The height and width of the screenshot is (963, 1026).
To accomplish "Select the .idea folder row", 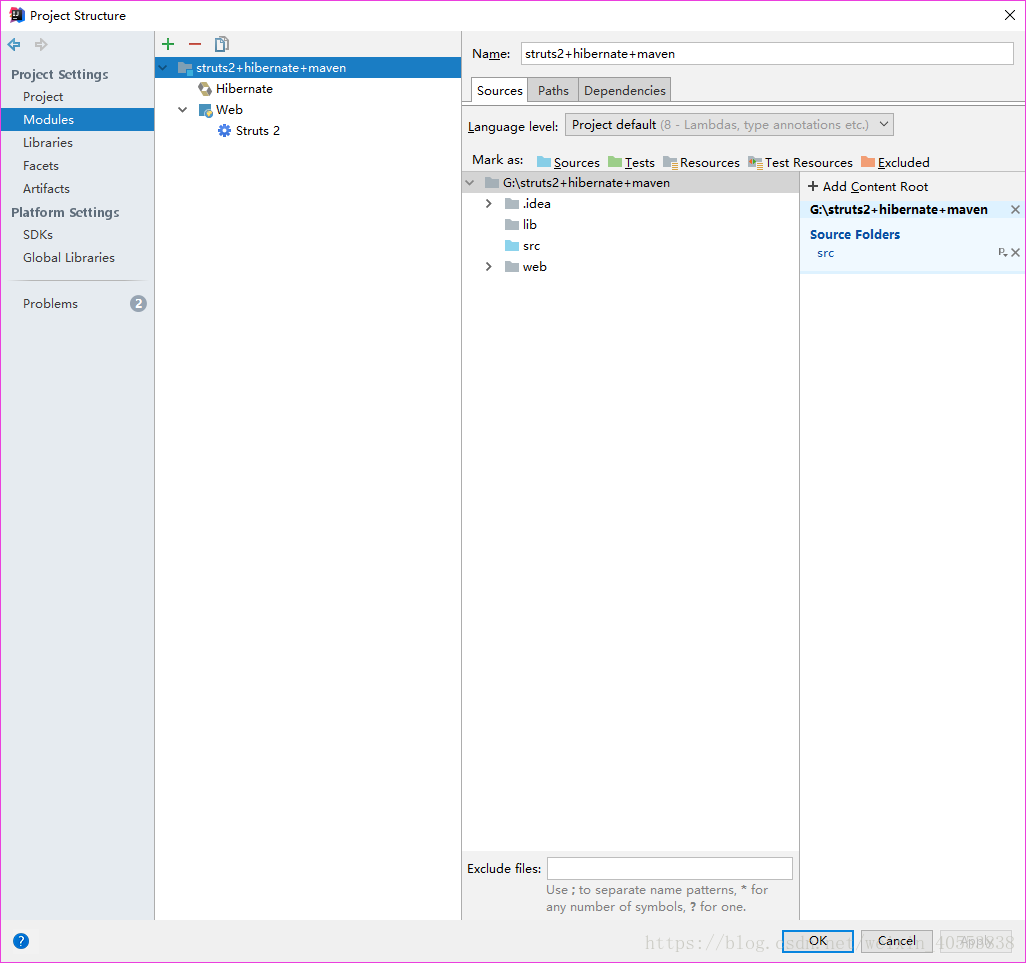I will pos(631,203).
